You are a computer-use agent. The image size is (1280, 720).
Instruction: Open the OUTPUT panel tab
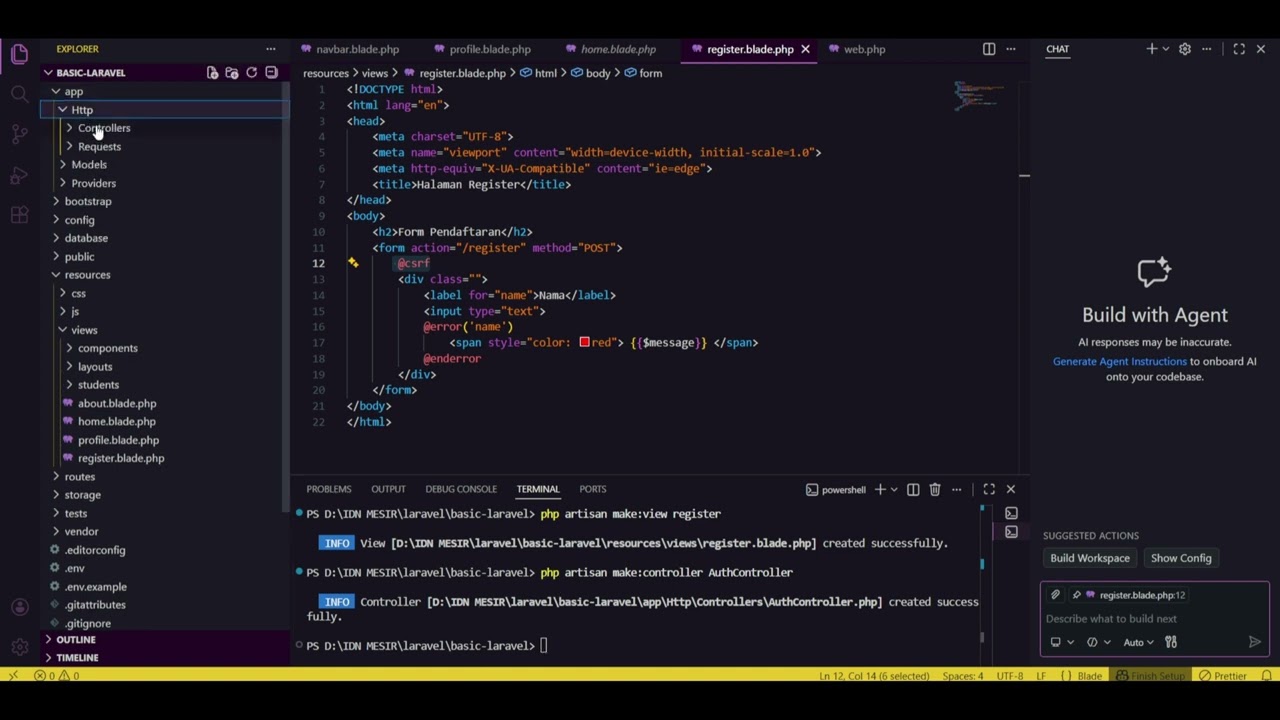point(388,489)
